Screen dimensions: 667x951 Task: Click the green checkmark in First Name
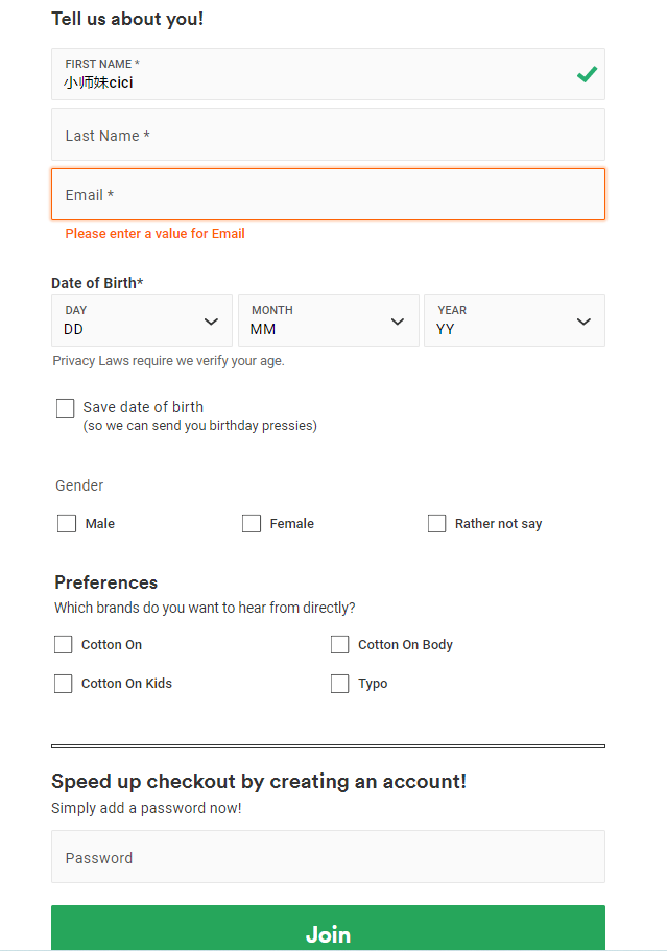point(587,74)
